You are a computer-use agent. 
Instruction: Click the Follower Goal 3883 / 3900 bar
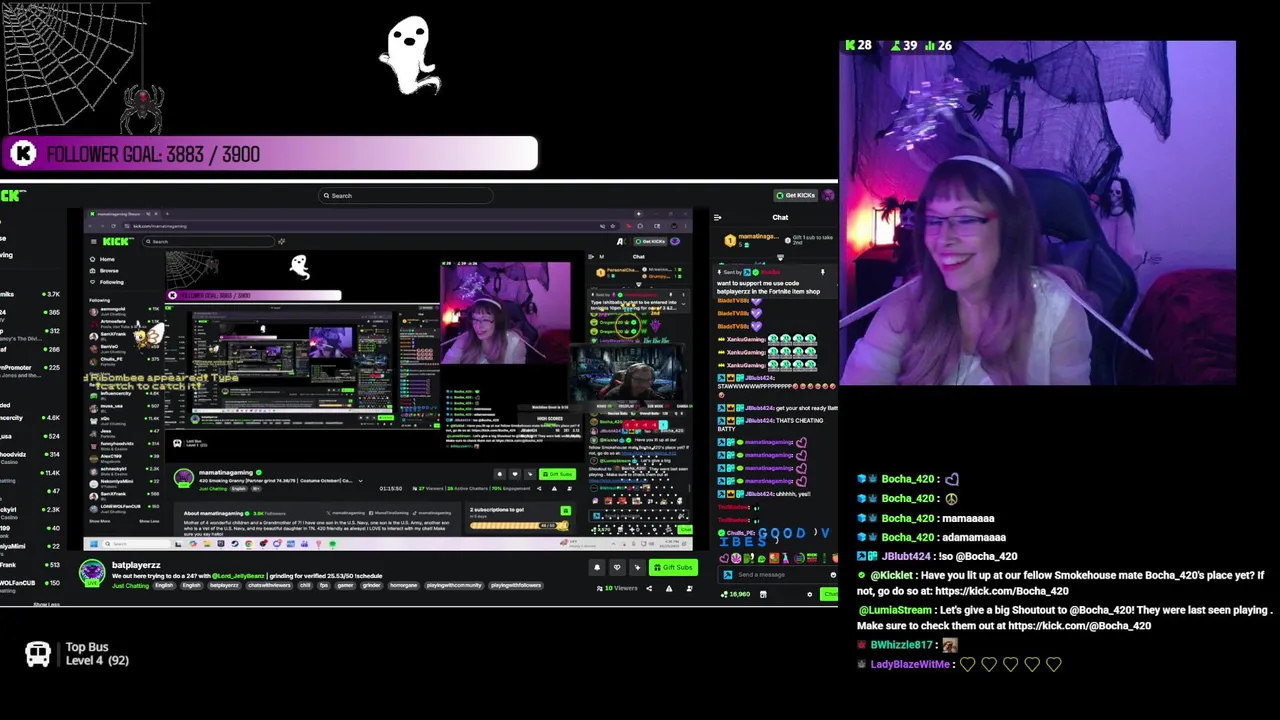[x=269, y=154]
